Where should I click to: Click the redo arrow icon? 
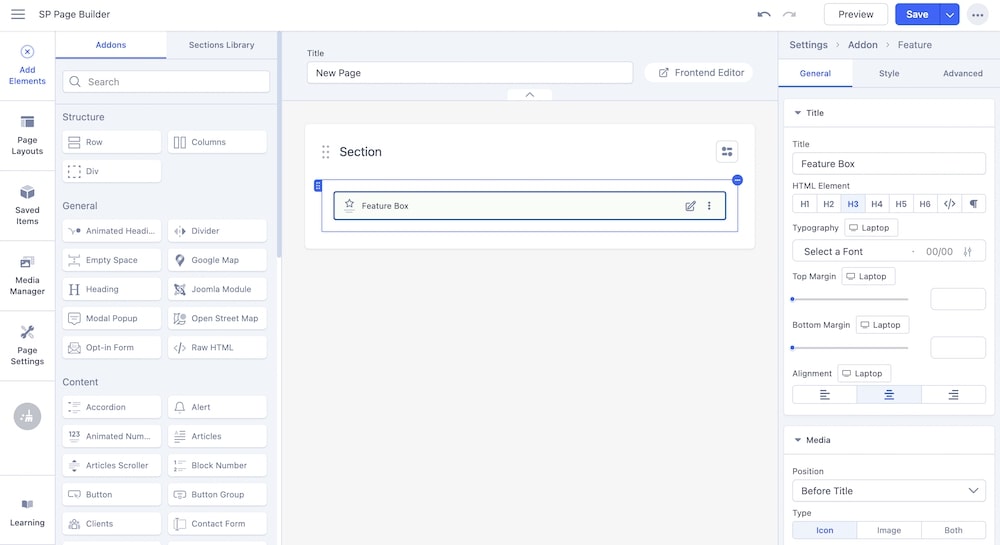coord(790,14)
